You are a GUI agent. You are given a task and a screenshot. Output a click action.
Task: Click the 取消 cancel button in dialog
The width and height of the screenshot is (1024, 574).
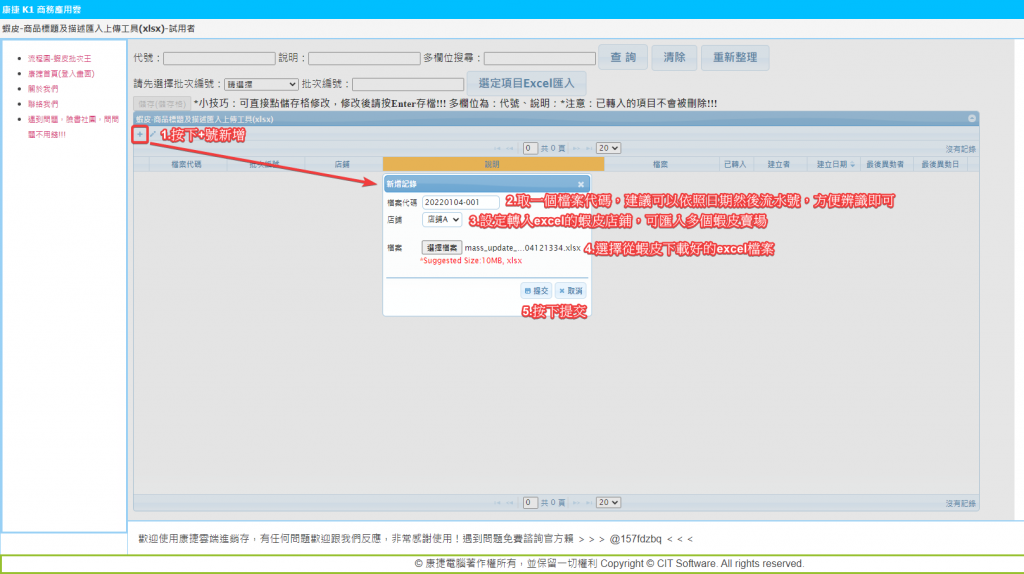570,290
